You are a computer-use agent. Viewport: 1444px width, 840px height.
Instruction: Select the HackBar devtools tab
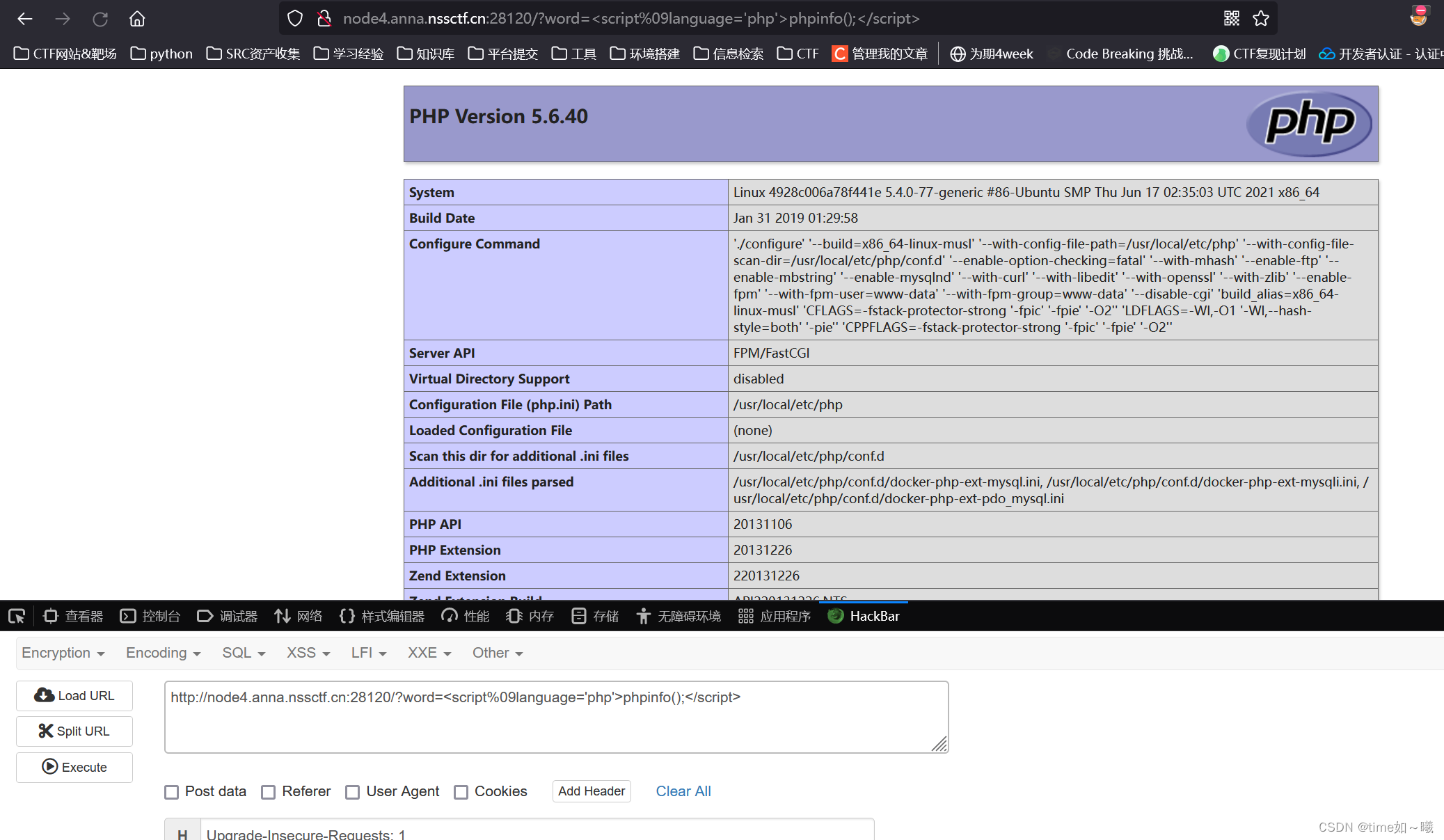864,616
